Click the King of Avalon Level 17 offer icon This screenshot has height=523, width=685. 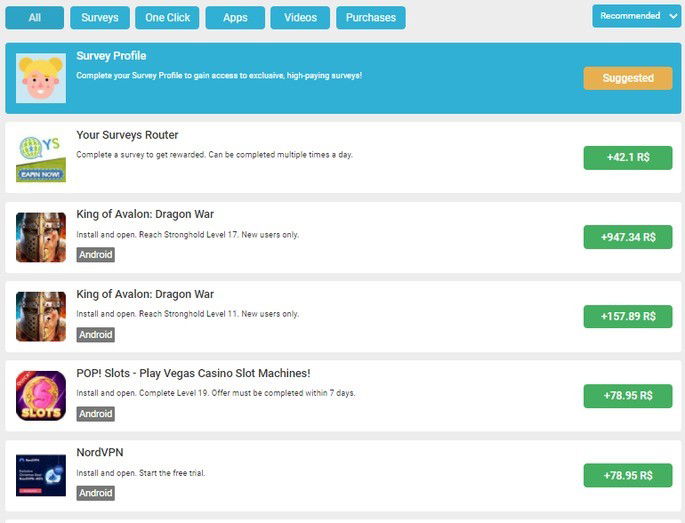click(x=41, y=237)
